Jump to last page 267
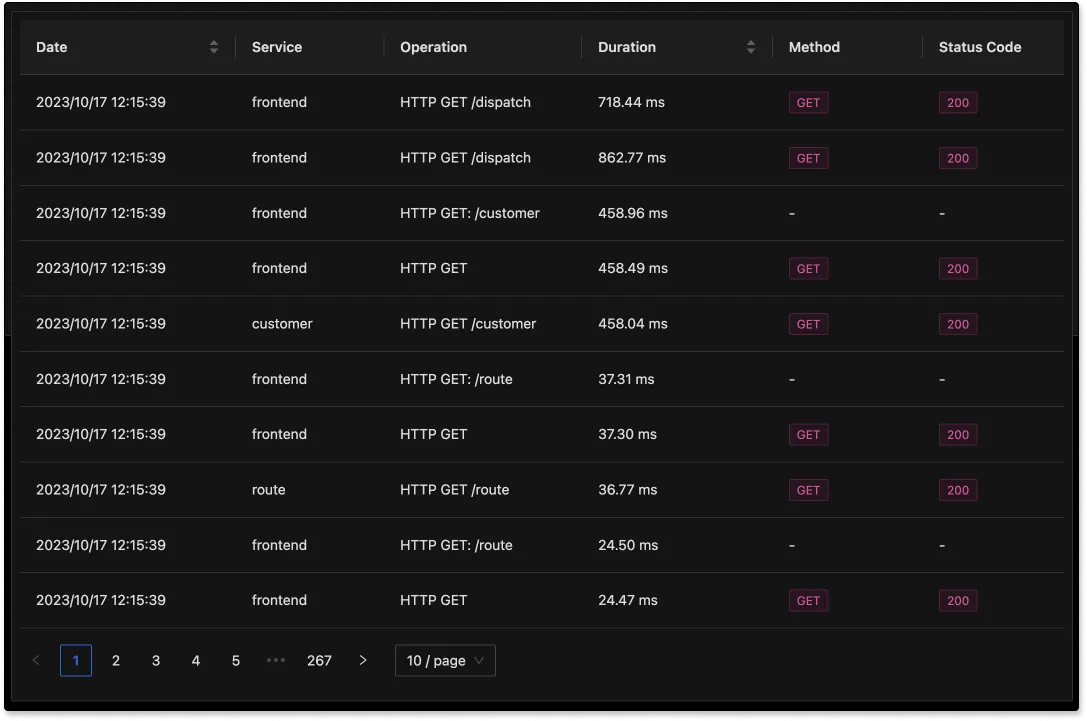Image resolution: width=1087 pixels, height=721 pixels. 319,661
